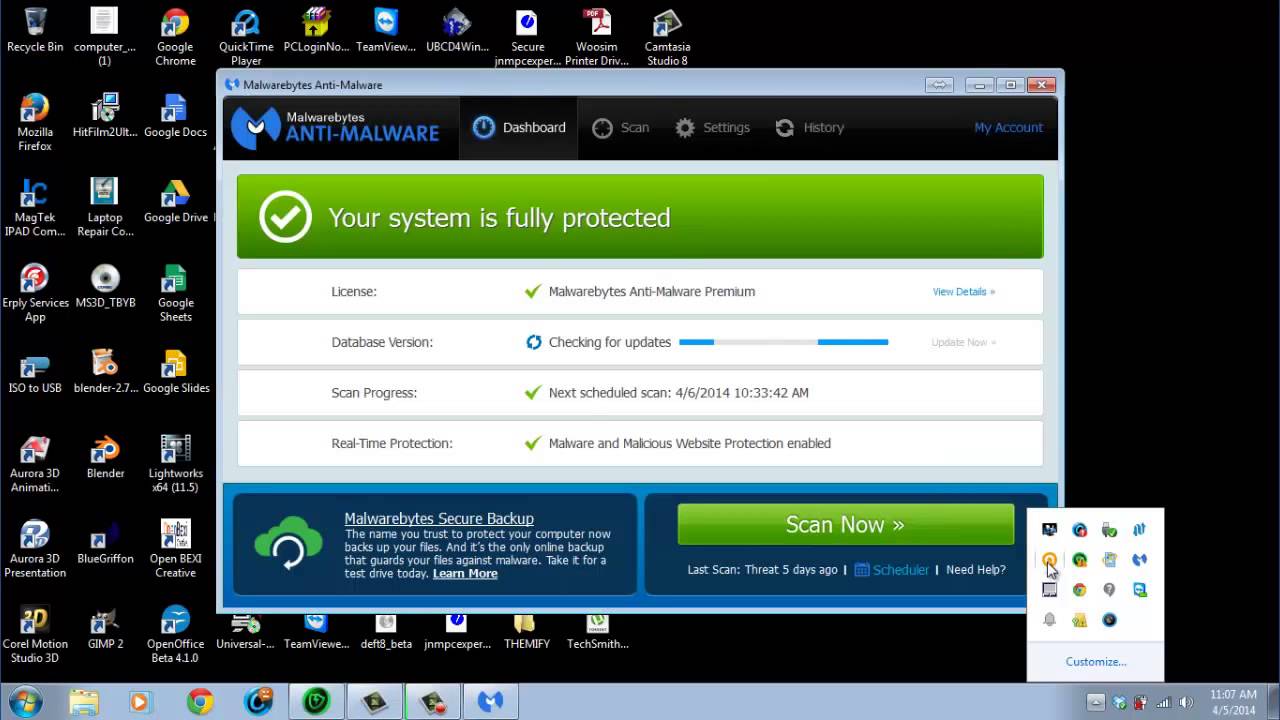1280x720 pixels.
Task: Open Windows Media Player from the taskbar
Action: click(140, 702)
